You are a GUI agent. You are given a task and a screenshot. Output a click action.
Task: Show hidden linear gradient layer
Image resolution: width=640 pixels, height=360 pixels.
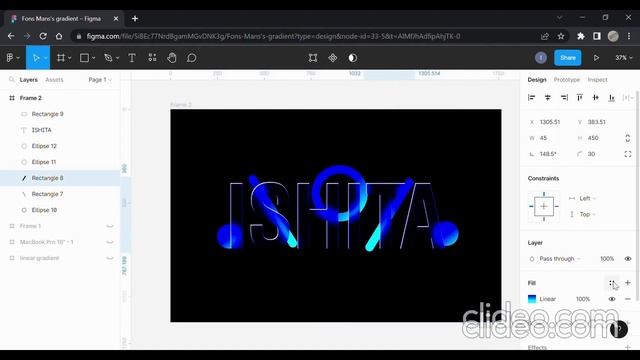click(x=110, y=258)
